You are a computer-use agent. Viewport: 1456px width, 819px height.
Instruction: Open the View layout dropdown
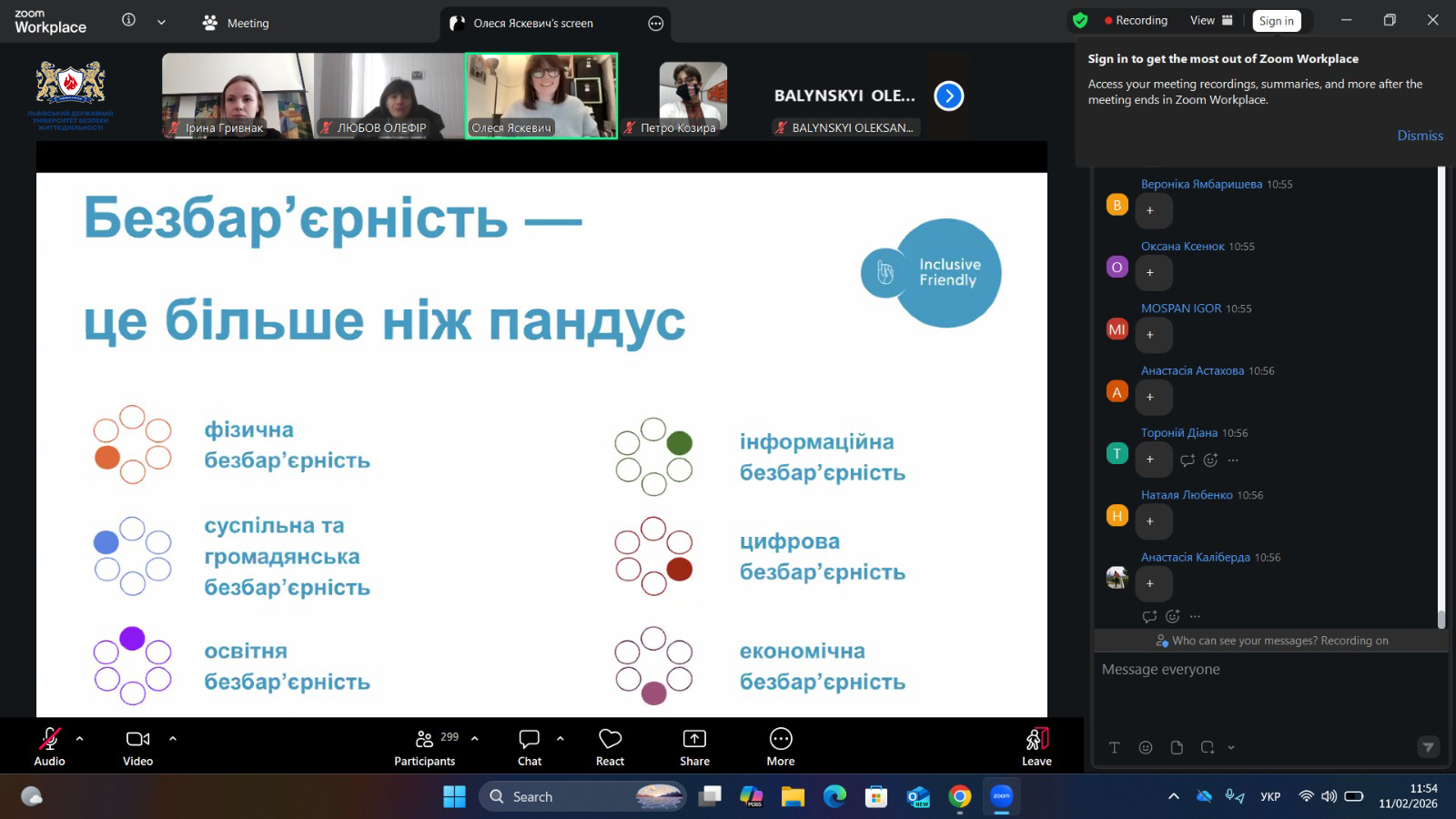1211,21
